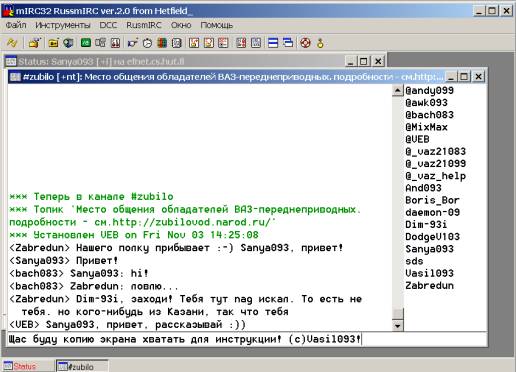Image resolution: width=516 pixels, height=372 pixels.
Task: Tile windows using the blue stripes icon
Action: click(273, 43)
